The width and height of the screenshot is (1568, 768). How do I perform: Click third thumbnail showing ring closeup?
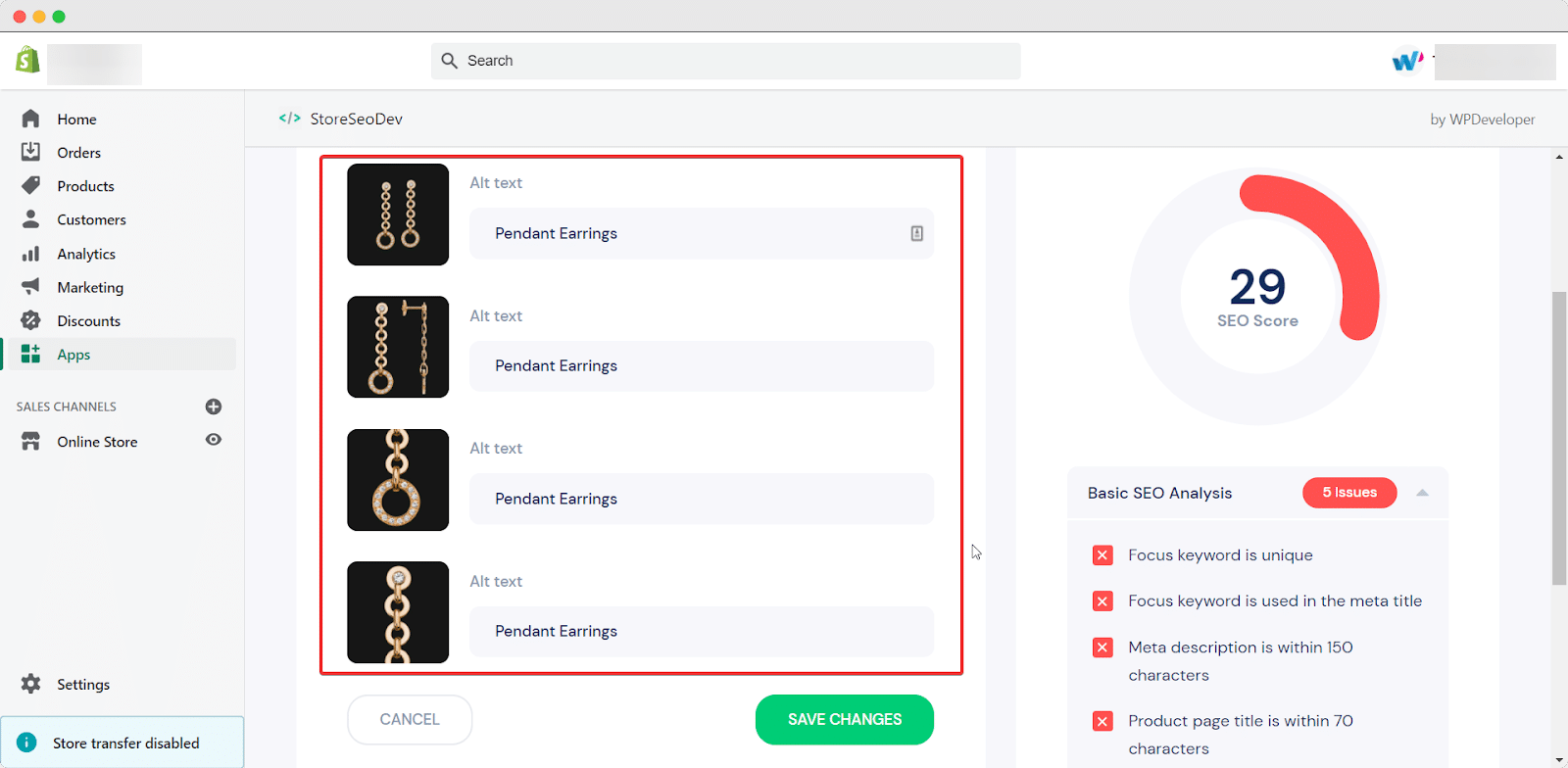click(398, 480)
